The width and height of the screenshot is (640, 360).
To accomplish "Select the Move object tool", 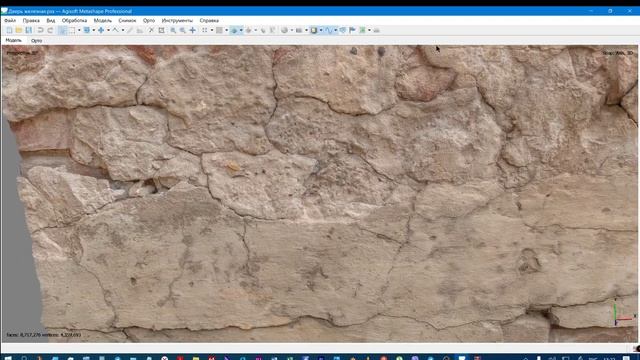I will click(x=101, y=30).
